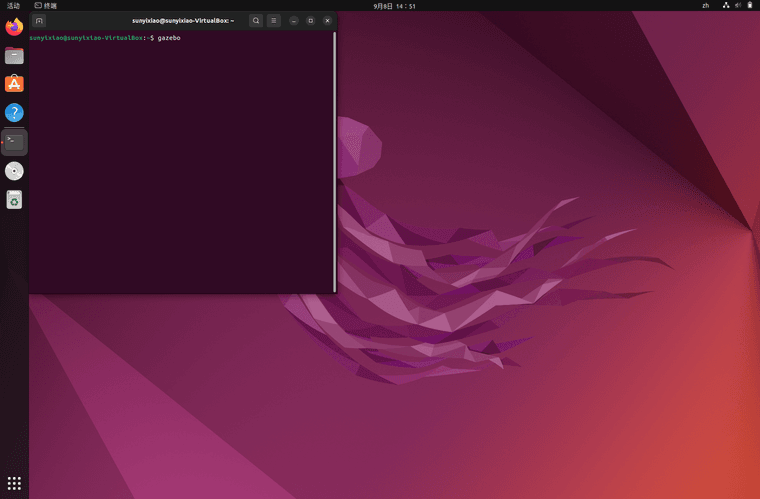Open the Files manager in dock
The height and width of the screenshot is (499, 760).
point(14,55)
